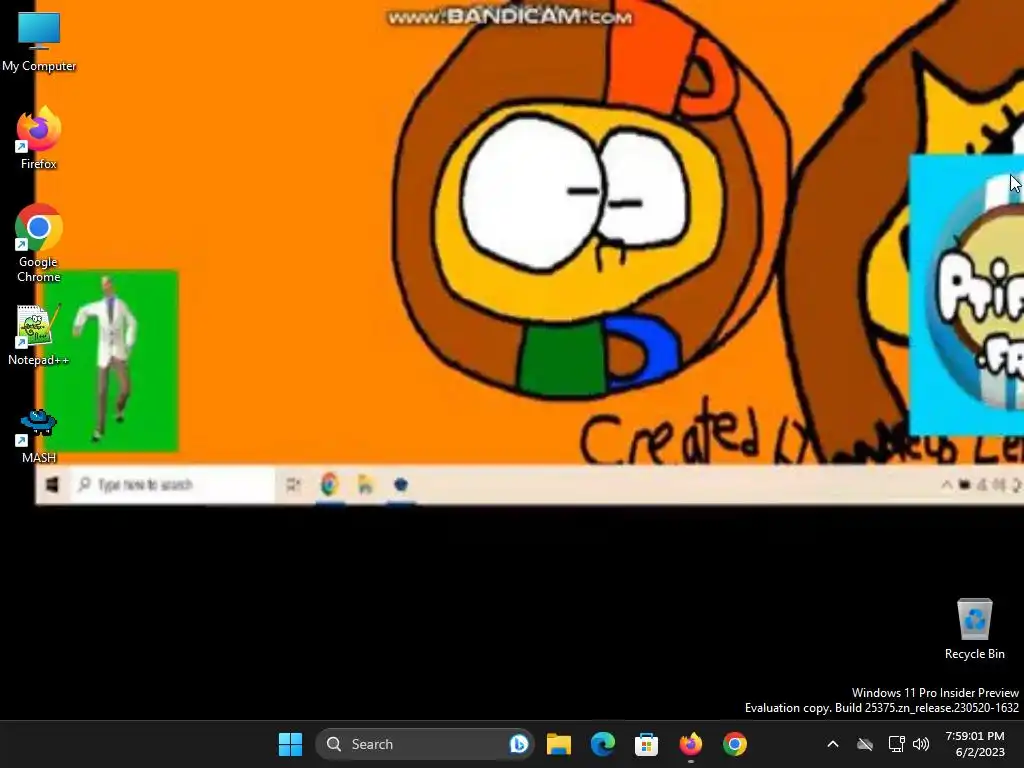
Task: Click the File Explorer icon in video taskbar
Action: (365, 485)
